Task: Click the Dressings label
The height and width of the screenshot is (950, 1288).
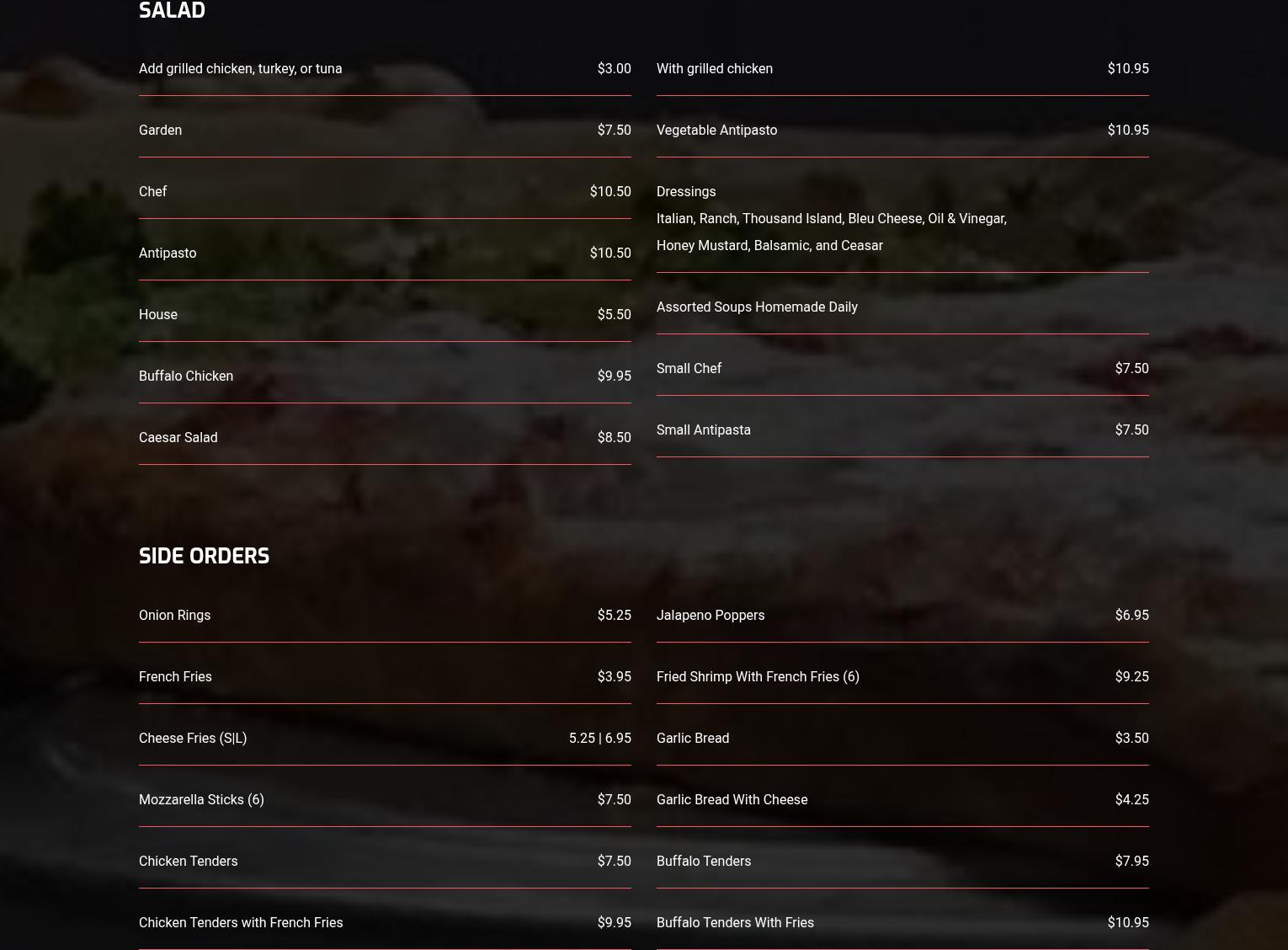Action: [686, 192]
